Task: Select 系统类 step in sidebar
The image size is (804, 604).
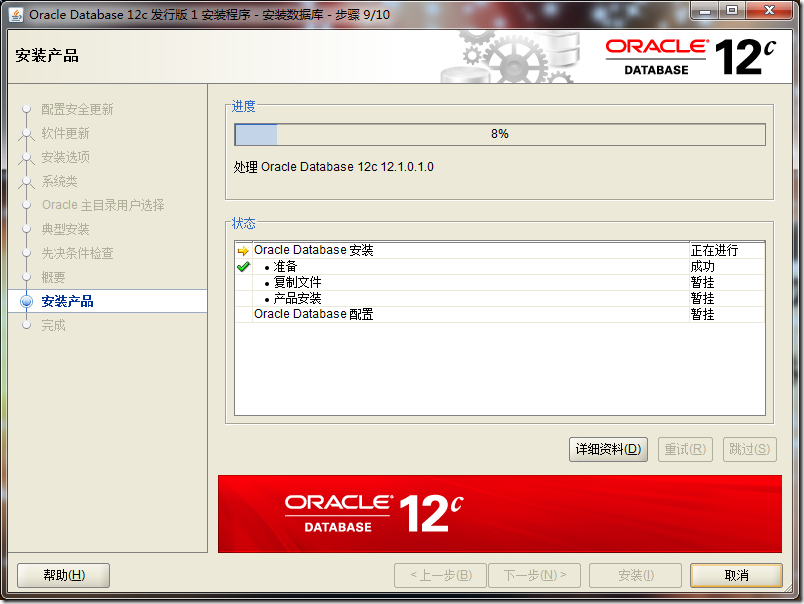Action: click(59, 182)
